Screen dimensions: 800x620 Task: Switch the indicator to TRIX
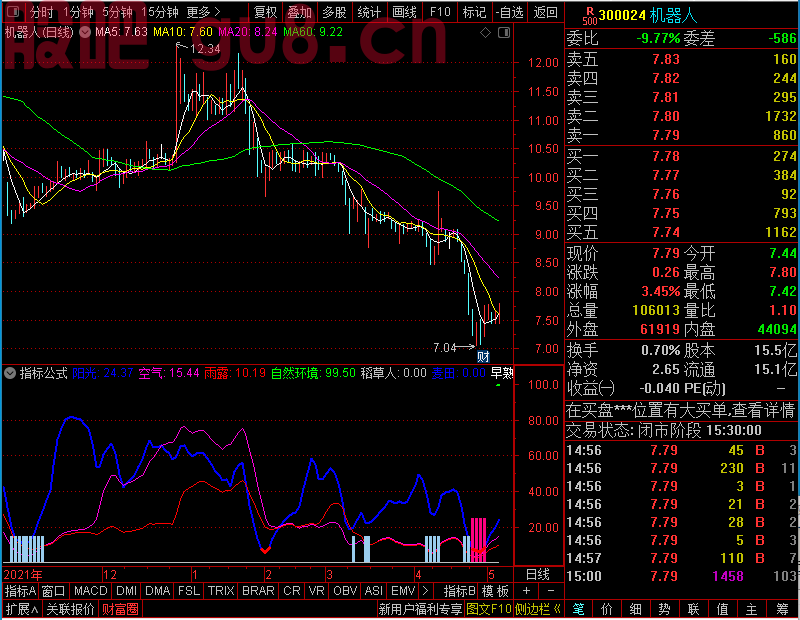point(221,591)
